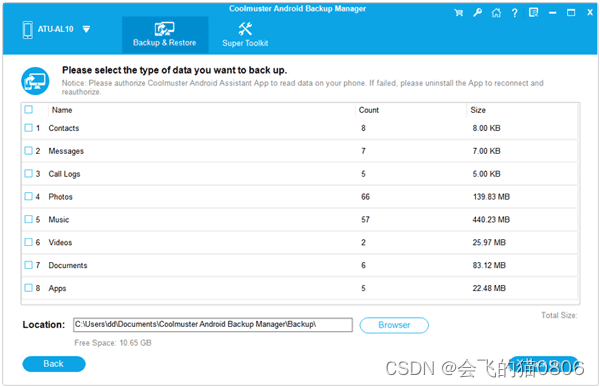Click the Photos count 66
Image resolution: width=600 pixels, height=387 pixels.
pyautogui.click(x=365, y=197)
